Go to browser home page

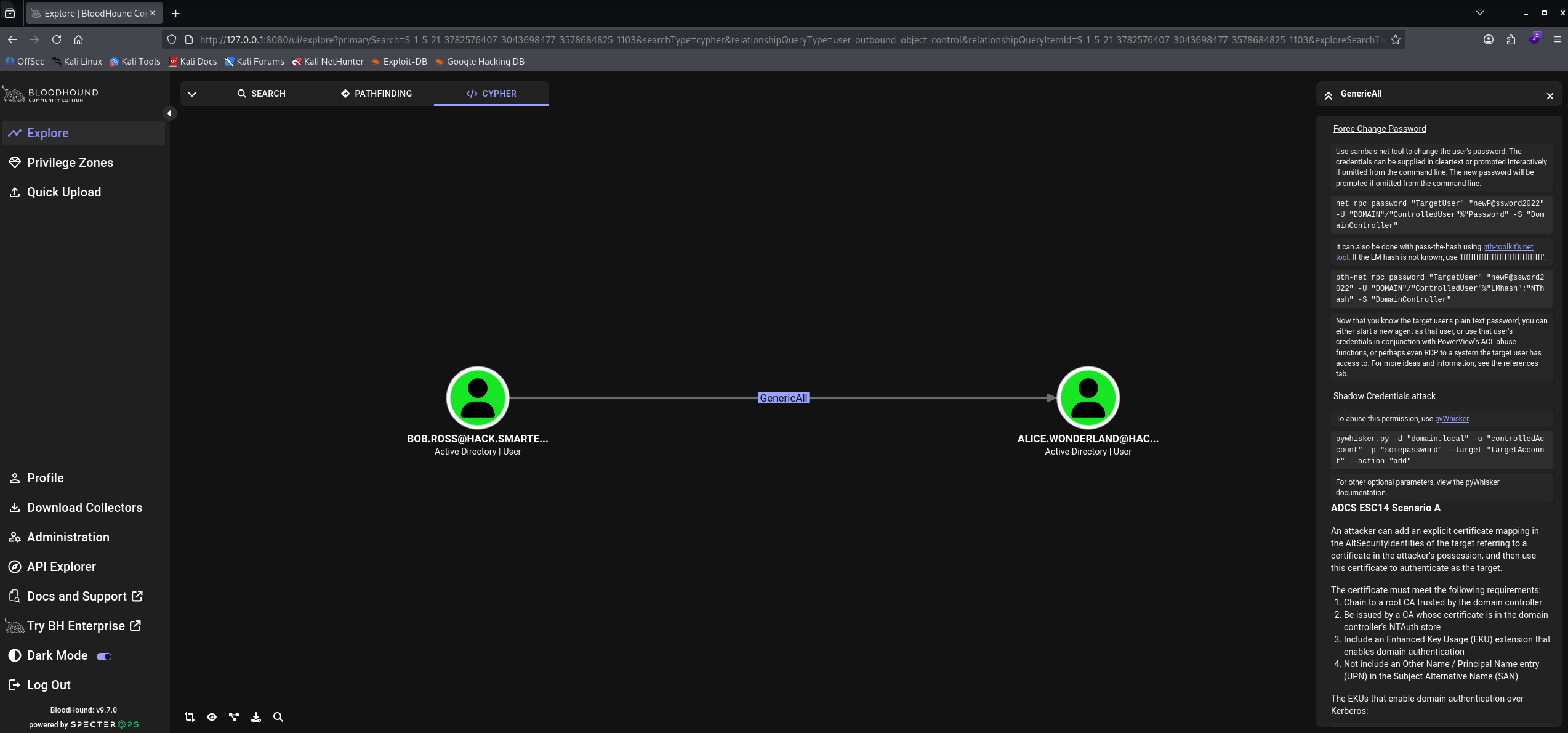pyautogui.click(x=78, y=39)
